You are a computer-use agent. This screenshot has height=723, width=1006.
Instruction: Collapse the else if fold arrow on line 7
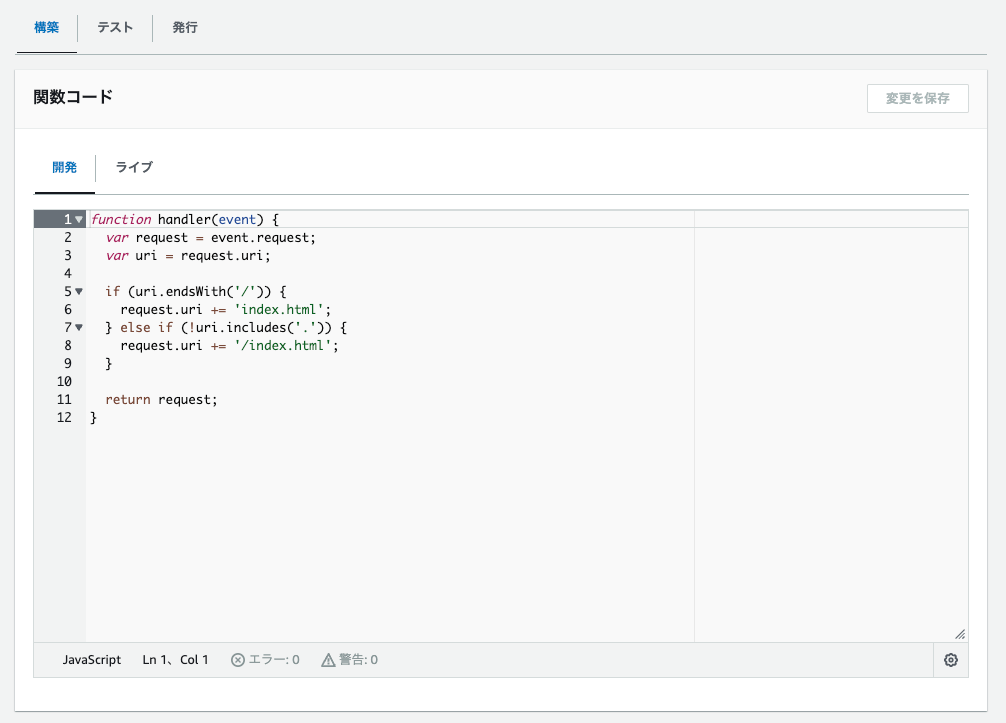point(79,327)
